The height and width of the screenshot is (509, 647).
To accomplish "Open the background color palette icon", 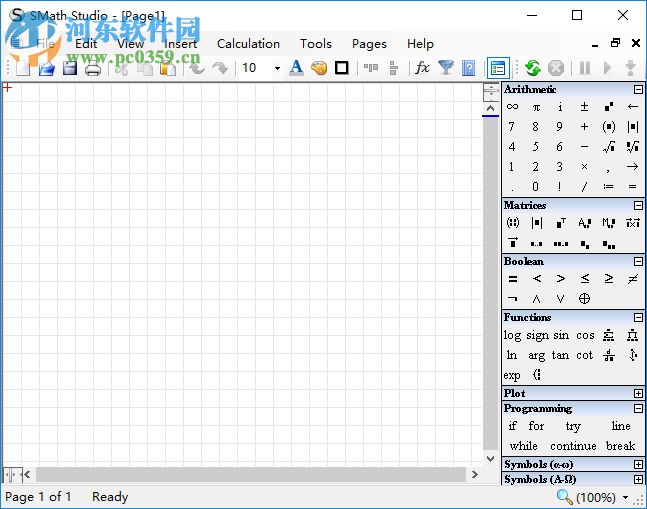I will click(x=319, y=68).
